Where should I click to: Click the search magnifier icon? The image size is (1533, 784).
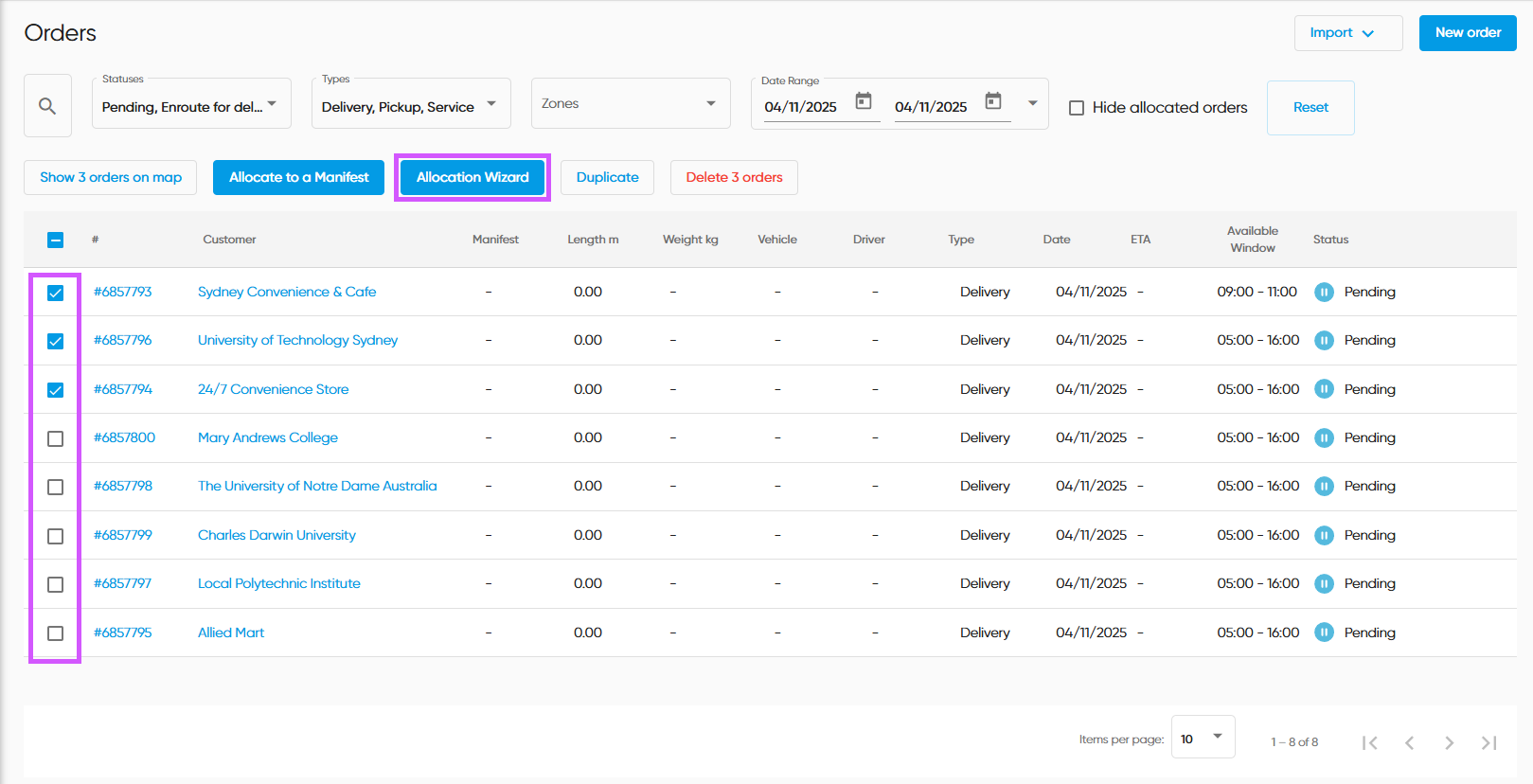point(47,106)
